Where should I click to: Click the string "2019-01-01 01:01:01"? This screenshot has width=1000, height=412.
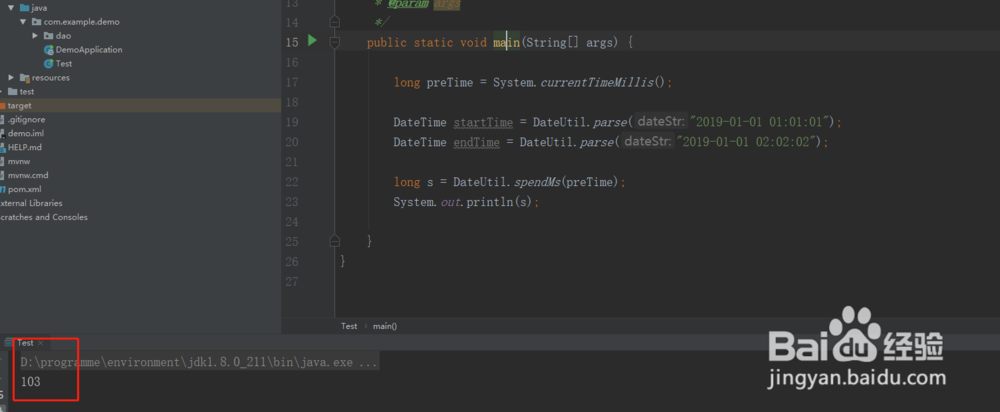pyautogui.click(x=762, y=122)
